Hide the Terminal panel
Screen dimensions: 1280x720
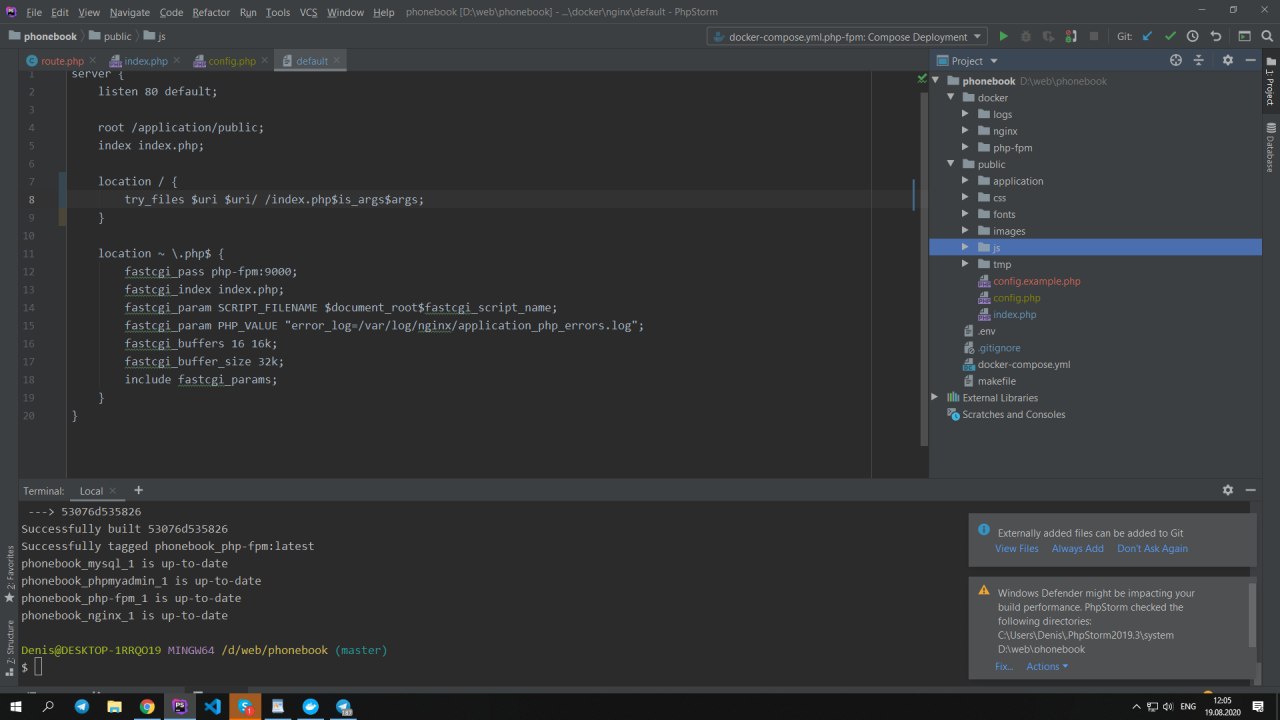[x=1251, y=490]
